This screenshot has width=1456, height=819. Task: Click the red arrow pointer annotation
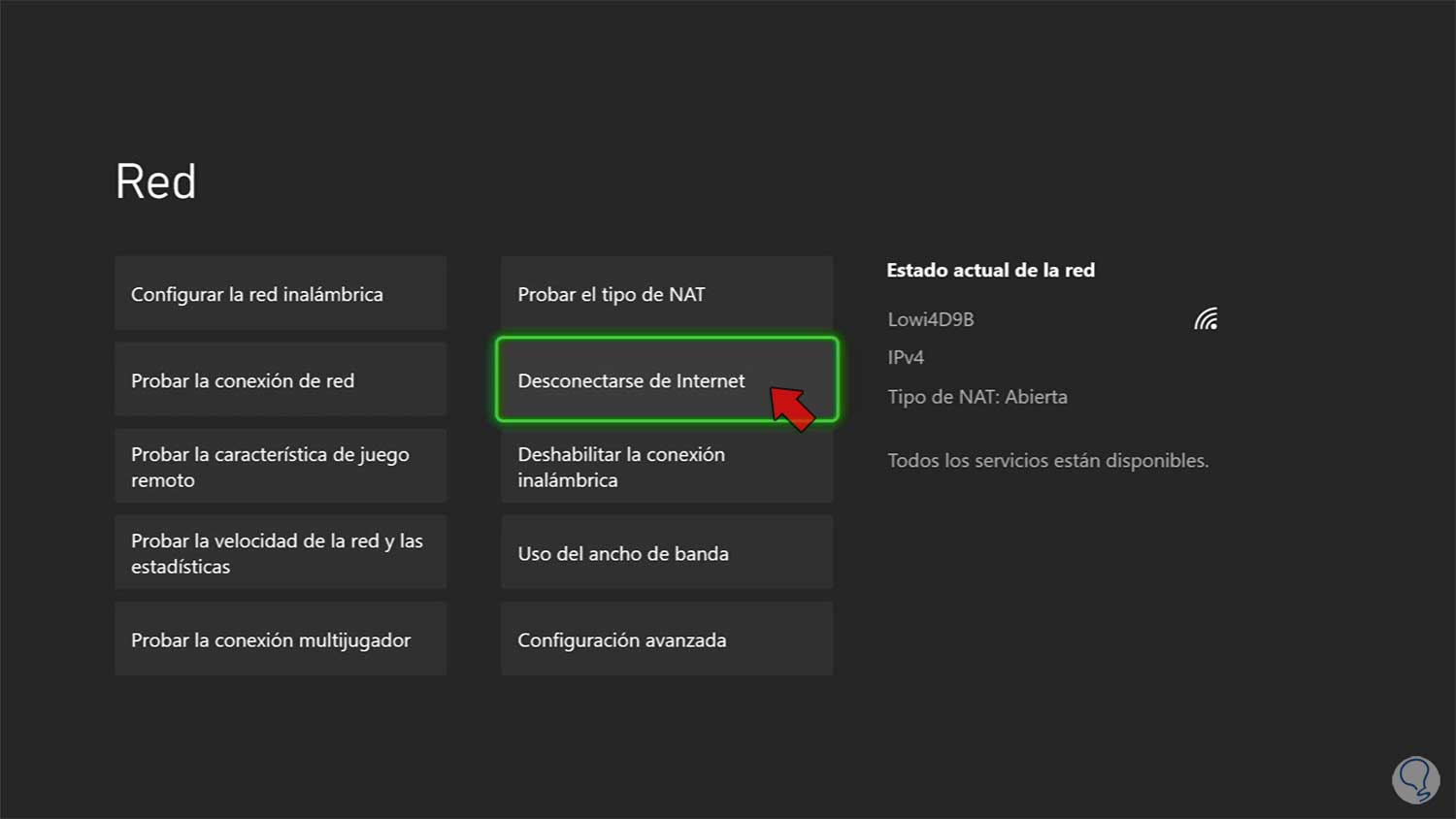(x=792, y=408)
